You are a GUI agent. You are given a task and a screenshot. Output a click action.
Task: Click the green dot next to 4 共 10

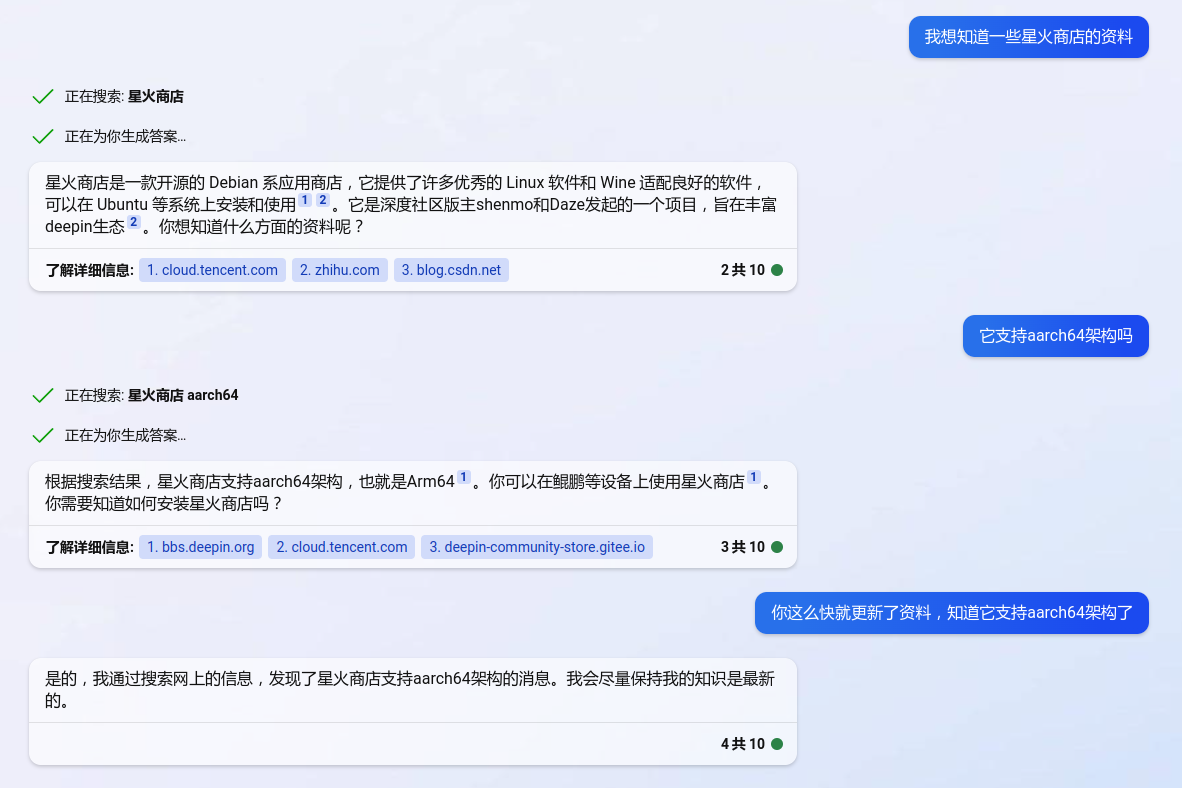[777, 744]
